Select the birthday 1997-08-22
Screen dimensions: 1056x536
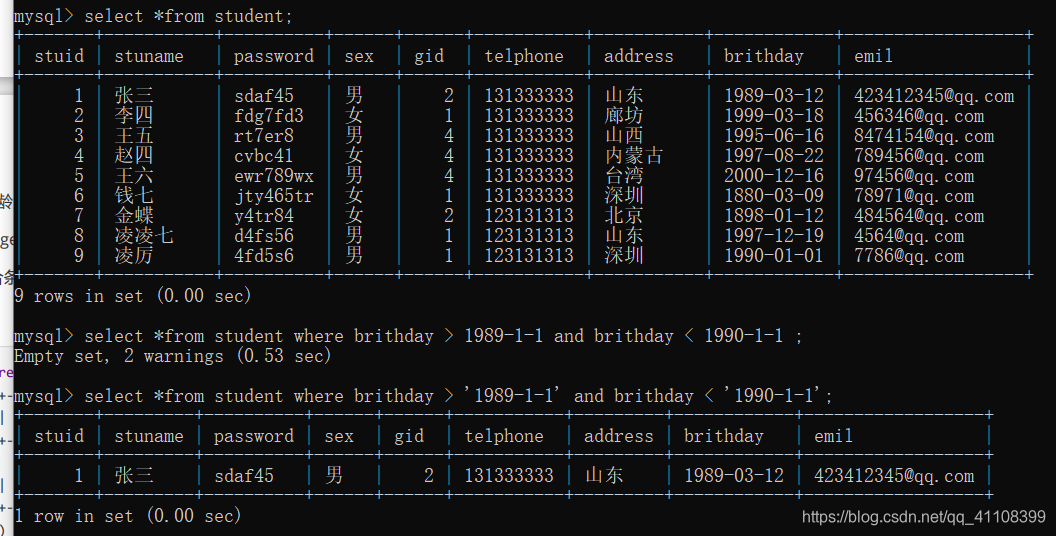tap(774, 156)
